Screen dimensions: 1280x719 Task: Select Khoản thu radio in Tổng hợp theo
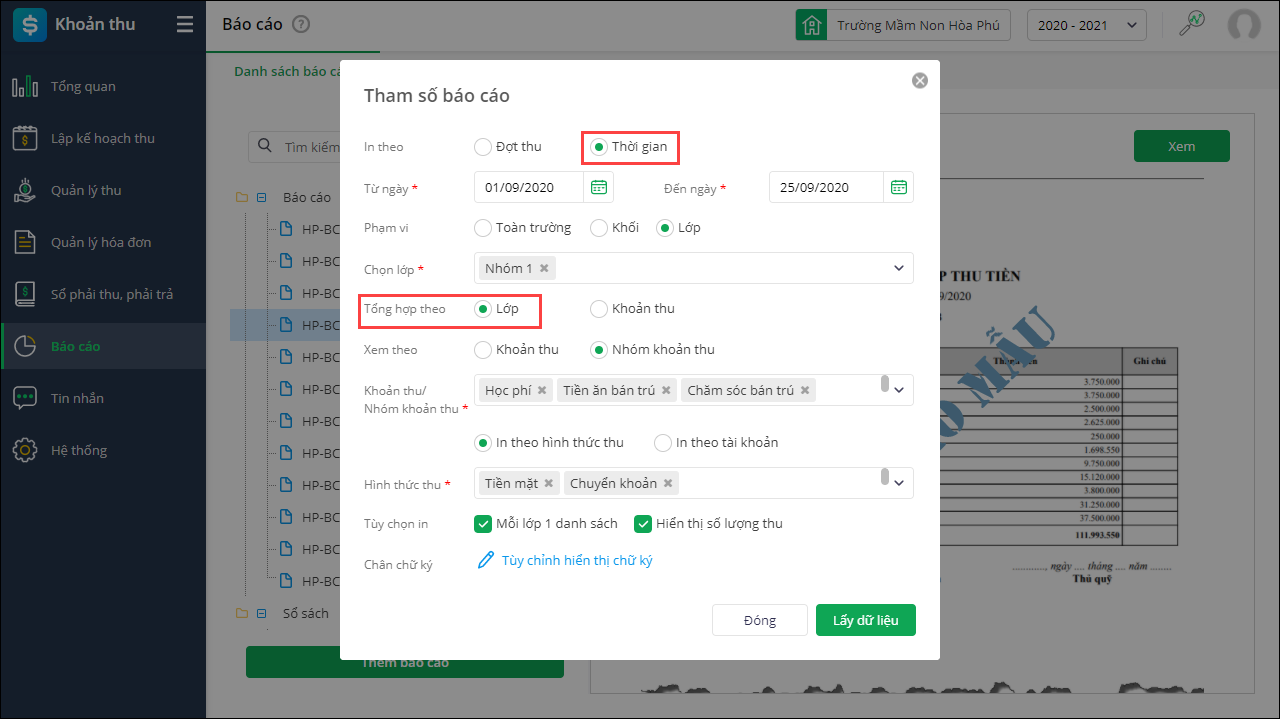[599, 309]
